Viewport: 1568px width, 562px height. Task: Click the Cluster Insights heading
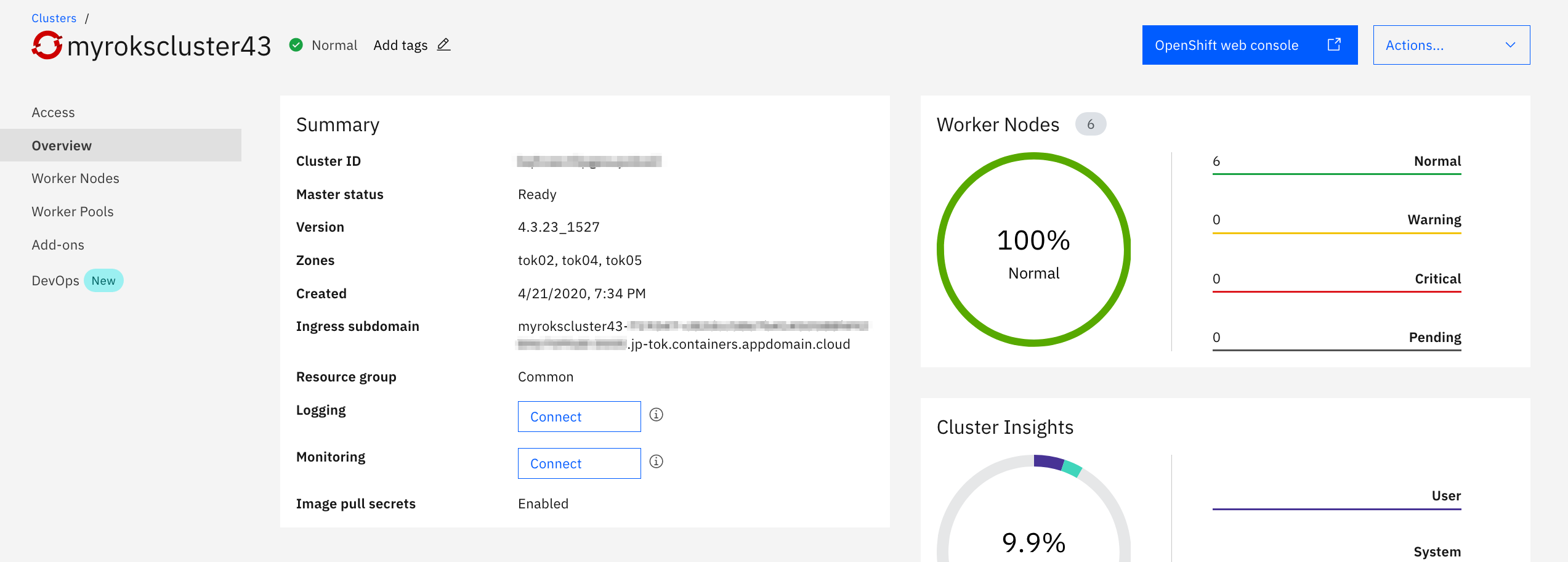(x=1005, y=428)
